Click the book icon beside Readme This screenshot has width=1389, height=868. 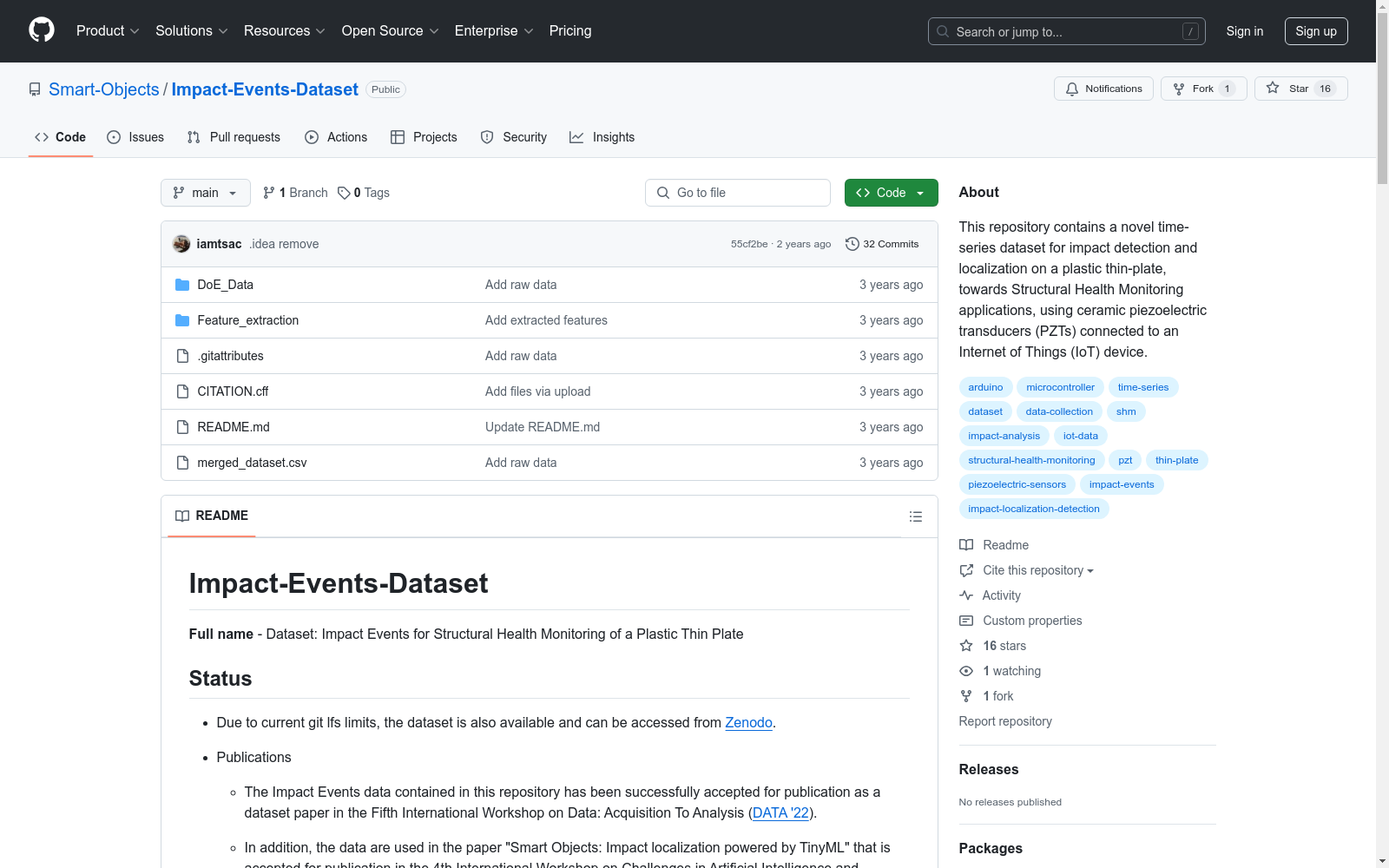click(966, 545)
